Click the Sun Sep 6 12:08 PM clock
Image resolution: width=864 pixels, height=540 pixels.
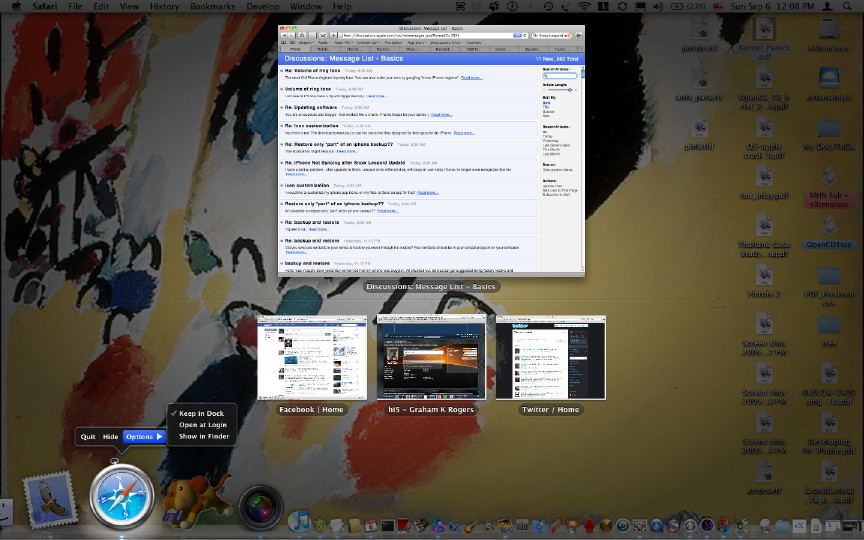tap(773, 7)
